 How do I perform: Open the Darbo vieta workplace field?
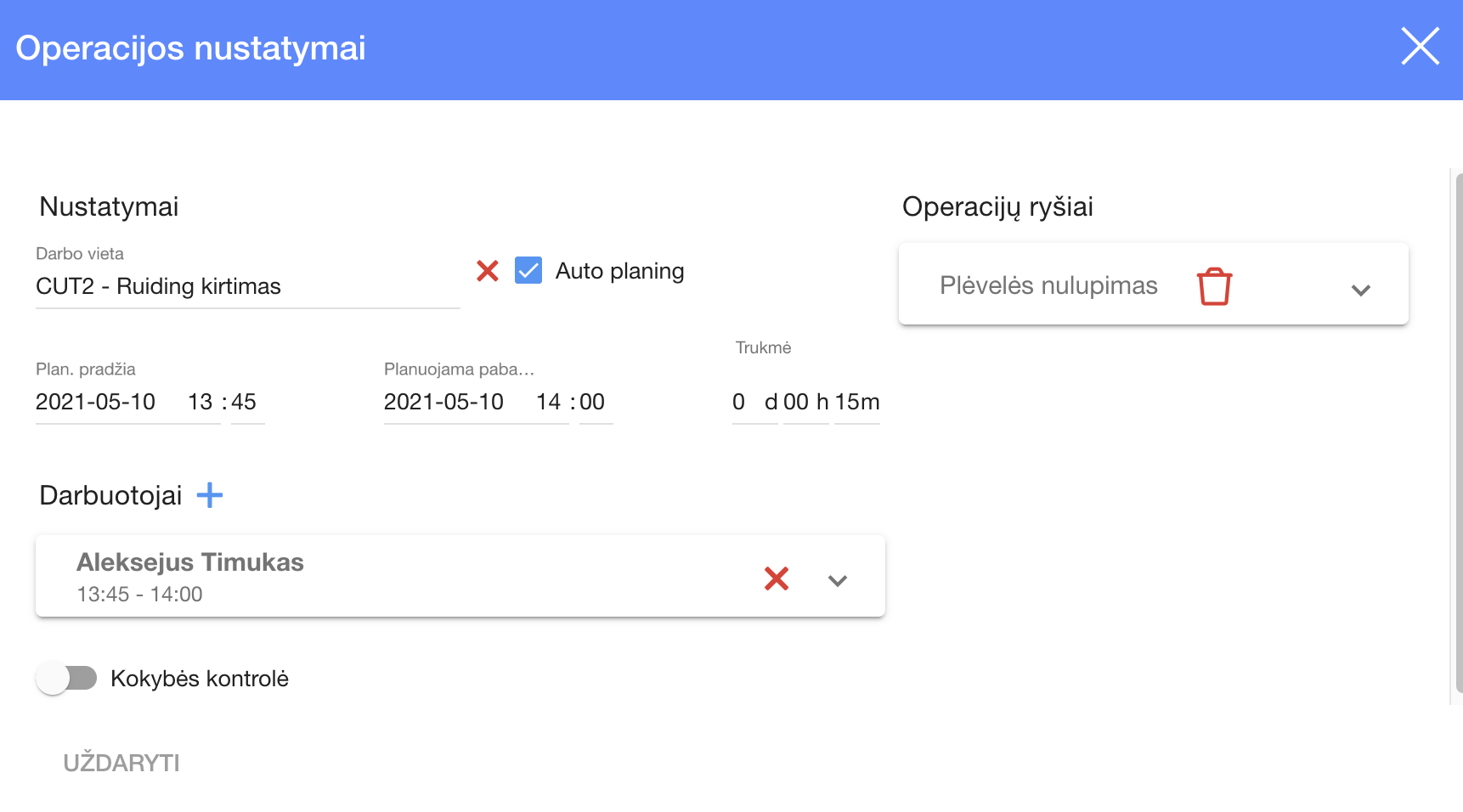[246, 286]
